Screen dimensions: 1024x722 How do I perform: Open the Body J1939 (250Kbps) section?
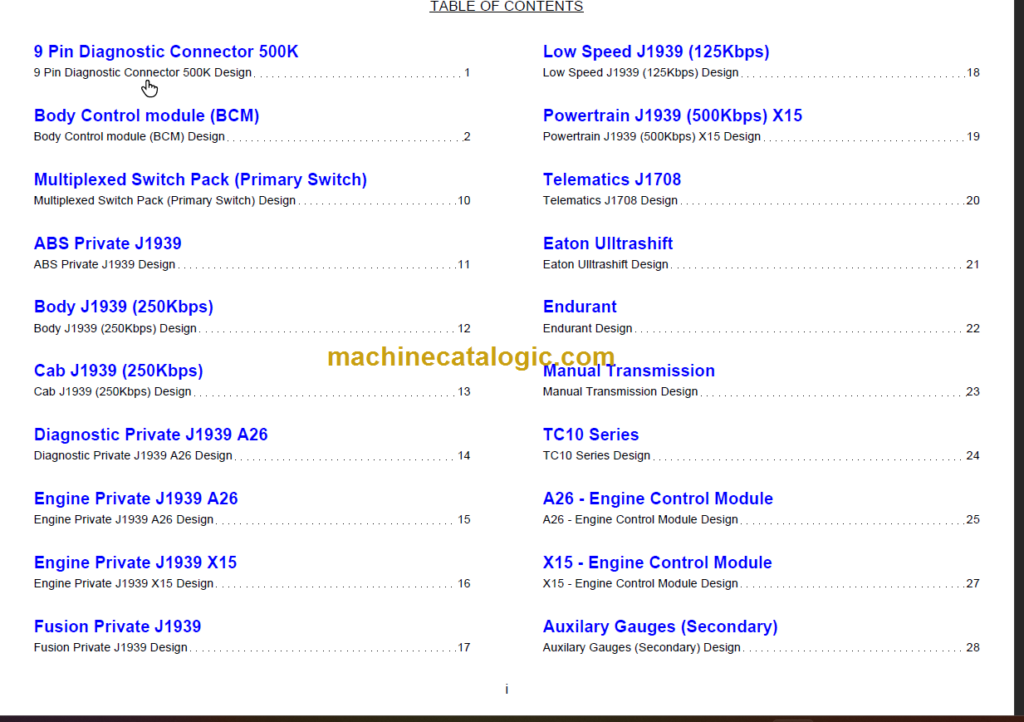click(123, 307)
